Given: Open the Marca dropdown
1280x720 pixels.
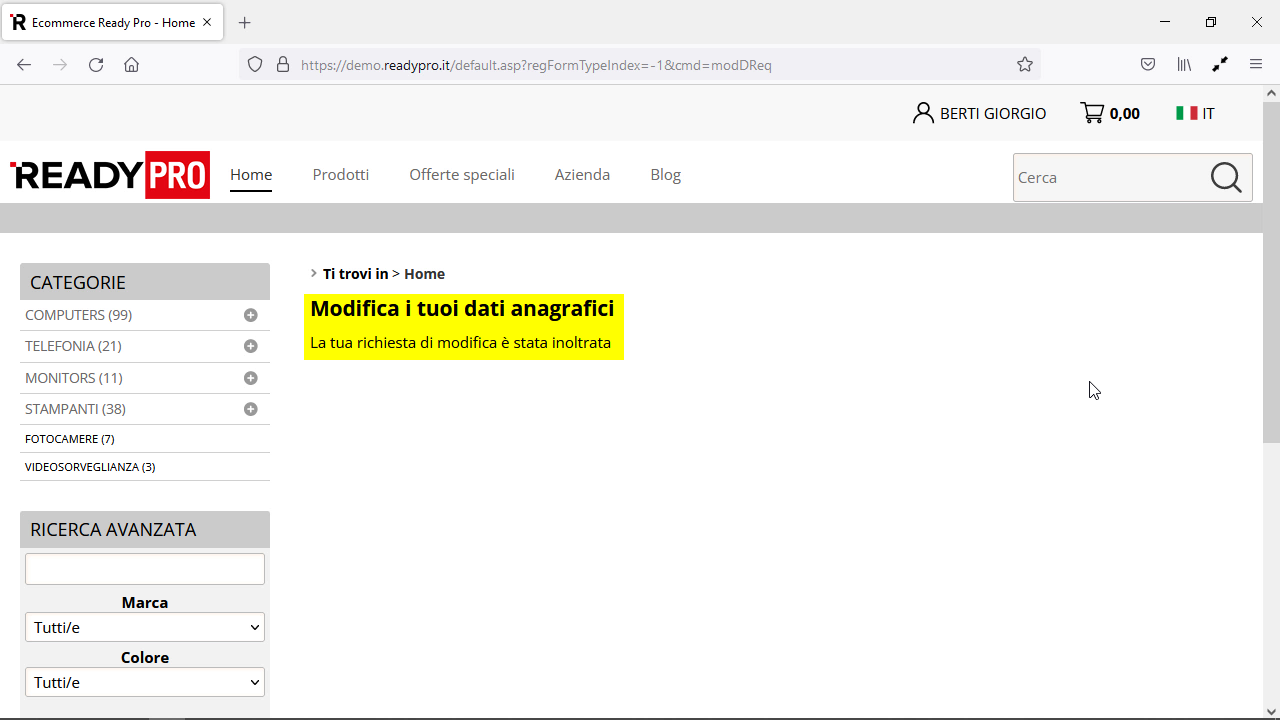Looking at the screenshot, I should pos(145,627).
